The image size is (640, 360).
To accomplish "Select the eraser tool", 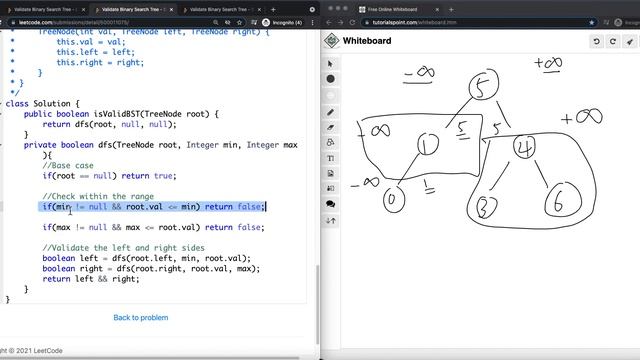I will [x=331, y=127].
